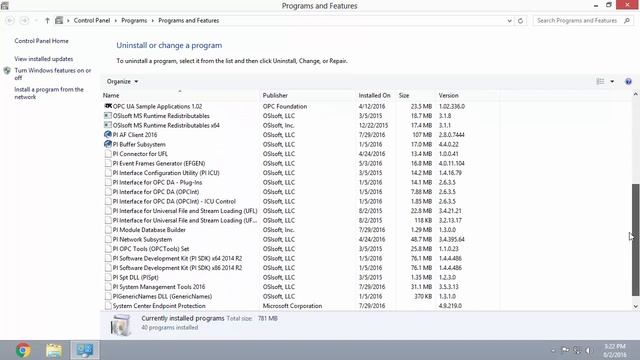Screen dimensions: 640x360
Task: Sort by the Installed On column header
Action: (x=375, y=95)
